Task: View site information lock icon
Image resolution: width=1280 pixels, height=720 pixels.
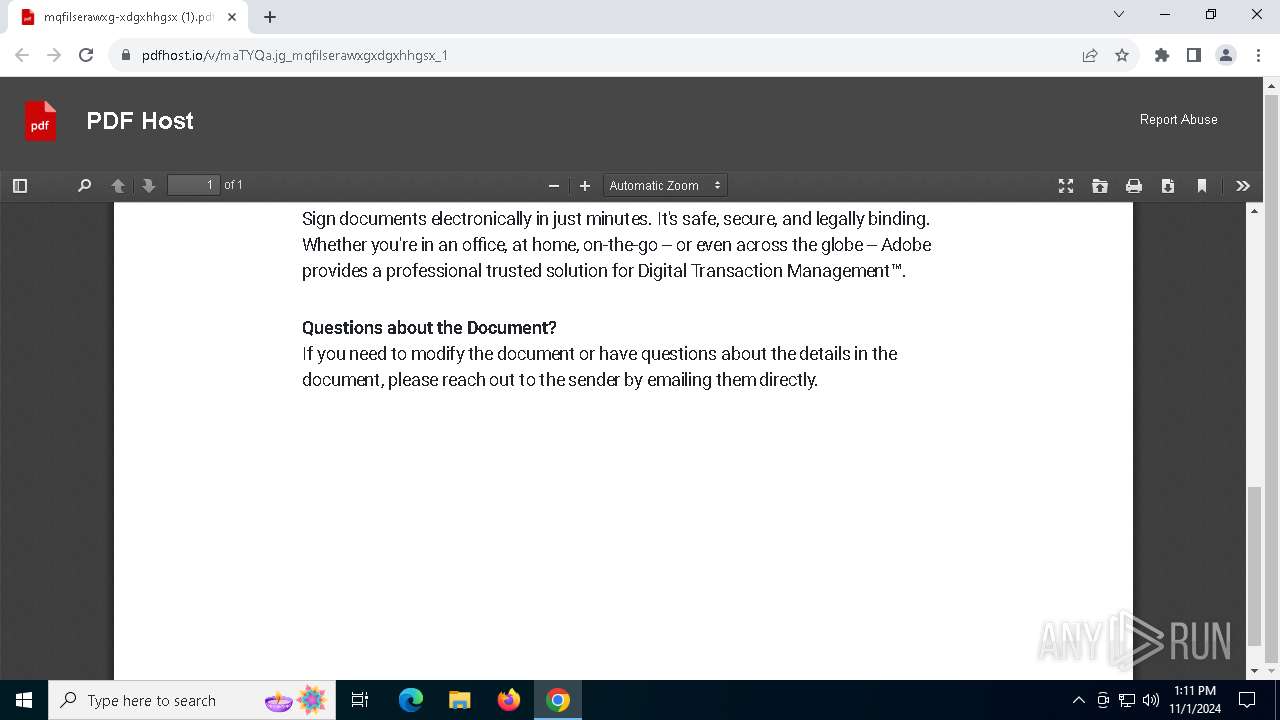Action: [126, 55]
